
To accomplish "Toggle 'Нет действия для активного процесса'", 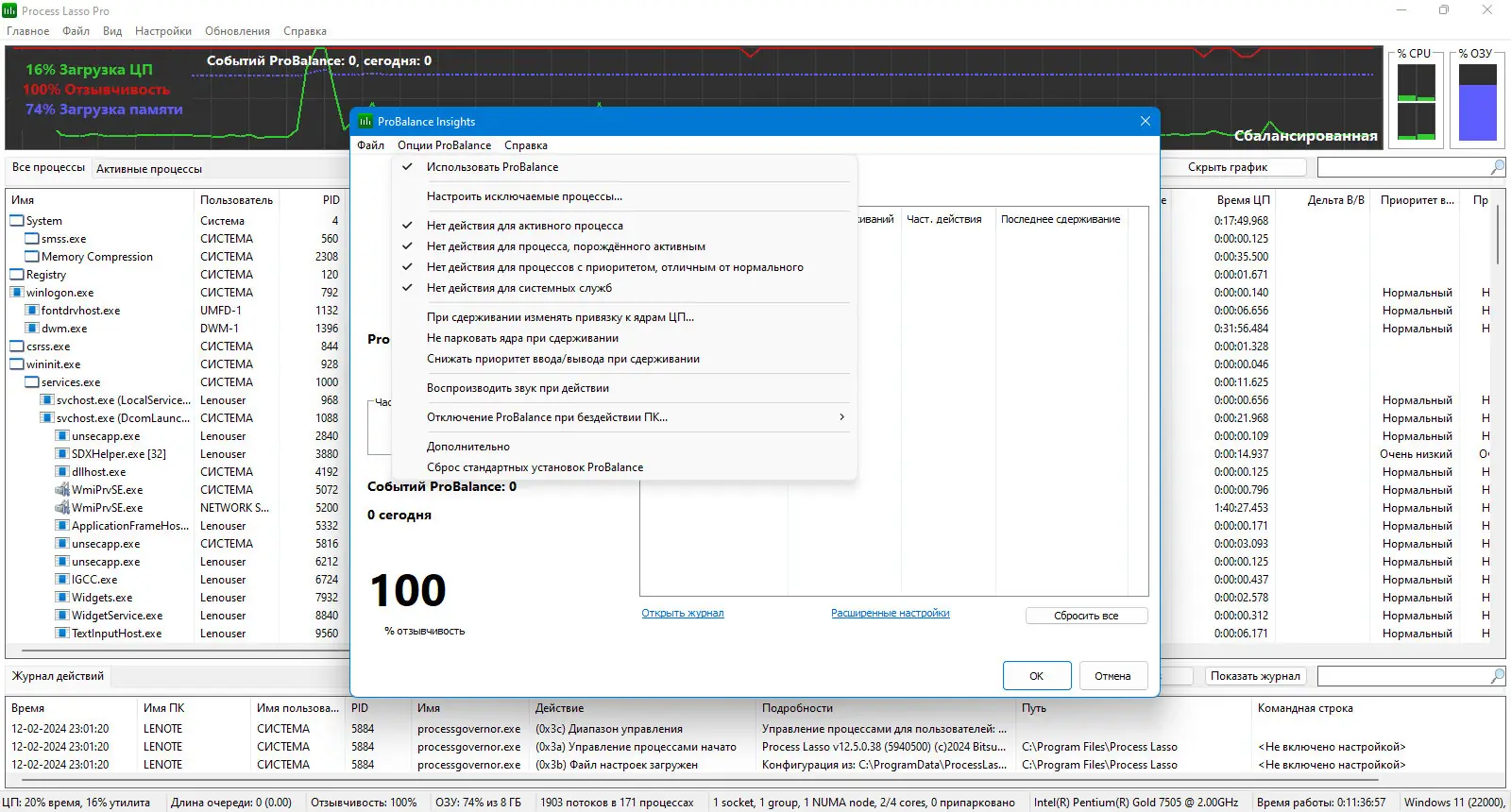I will pos(623,226).
